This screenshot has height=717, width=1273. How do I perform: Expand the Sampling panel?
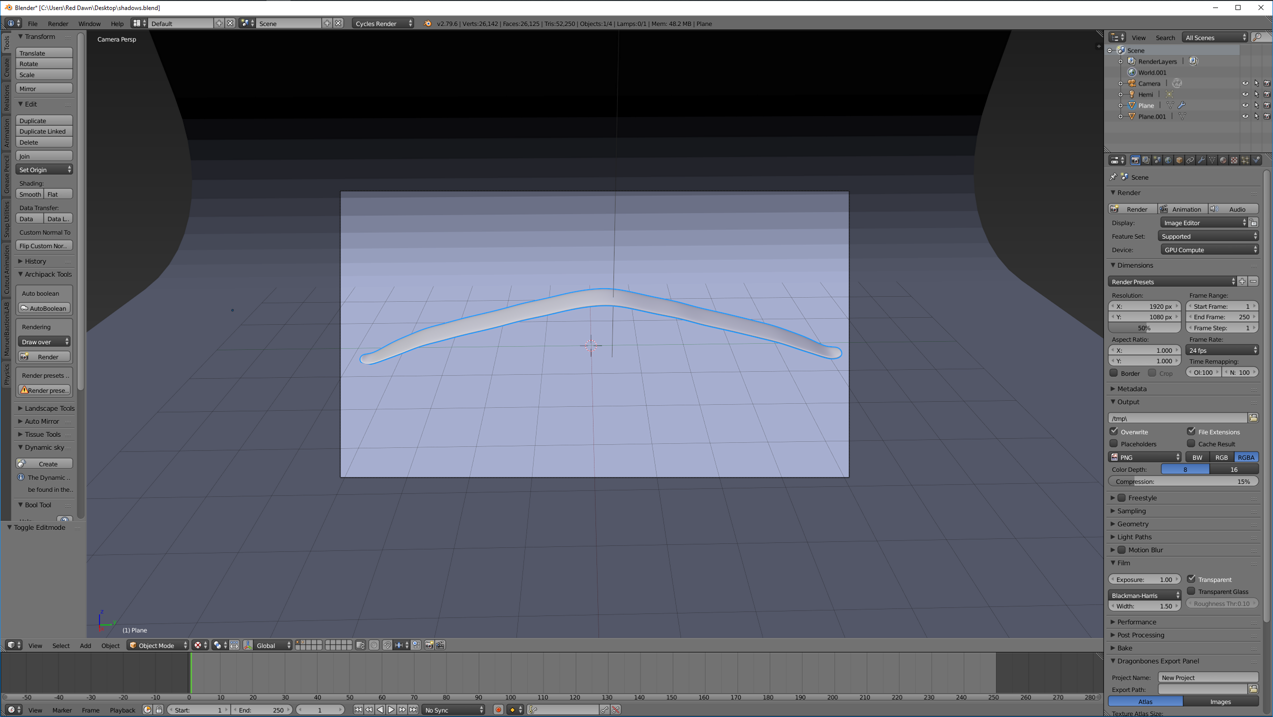click(1132, 511)
